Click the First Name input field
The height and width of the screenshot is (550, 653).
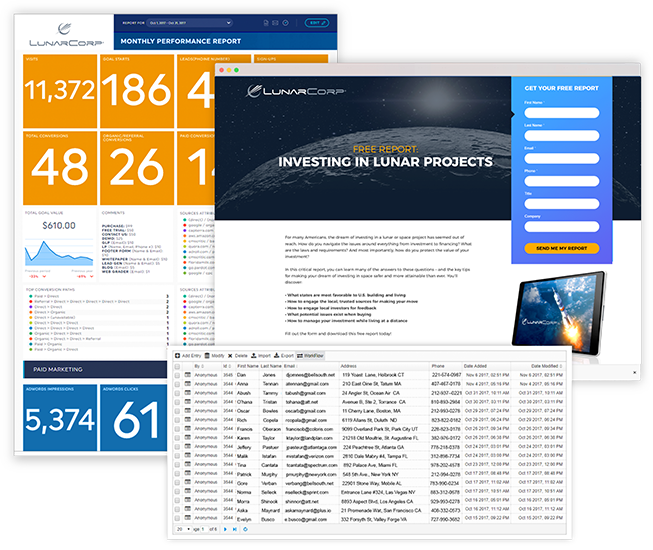coord(561,110)
